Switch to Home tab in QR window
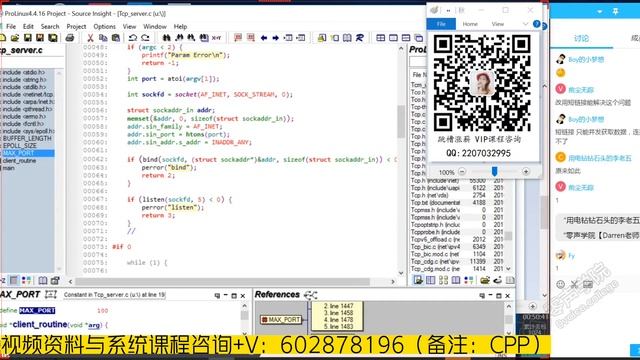This screenshot has width=640, height=360. (x=470, y=24)
